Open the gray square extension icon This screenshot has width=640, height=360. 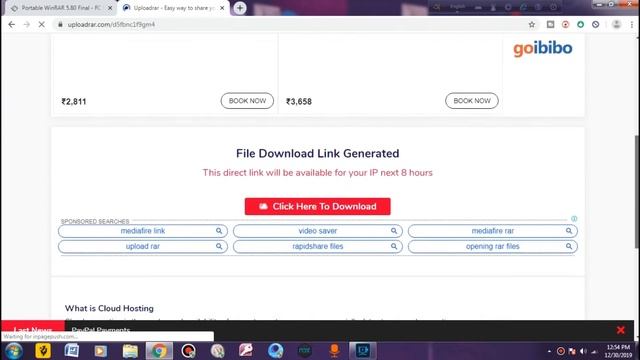550,24
